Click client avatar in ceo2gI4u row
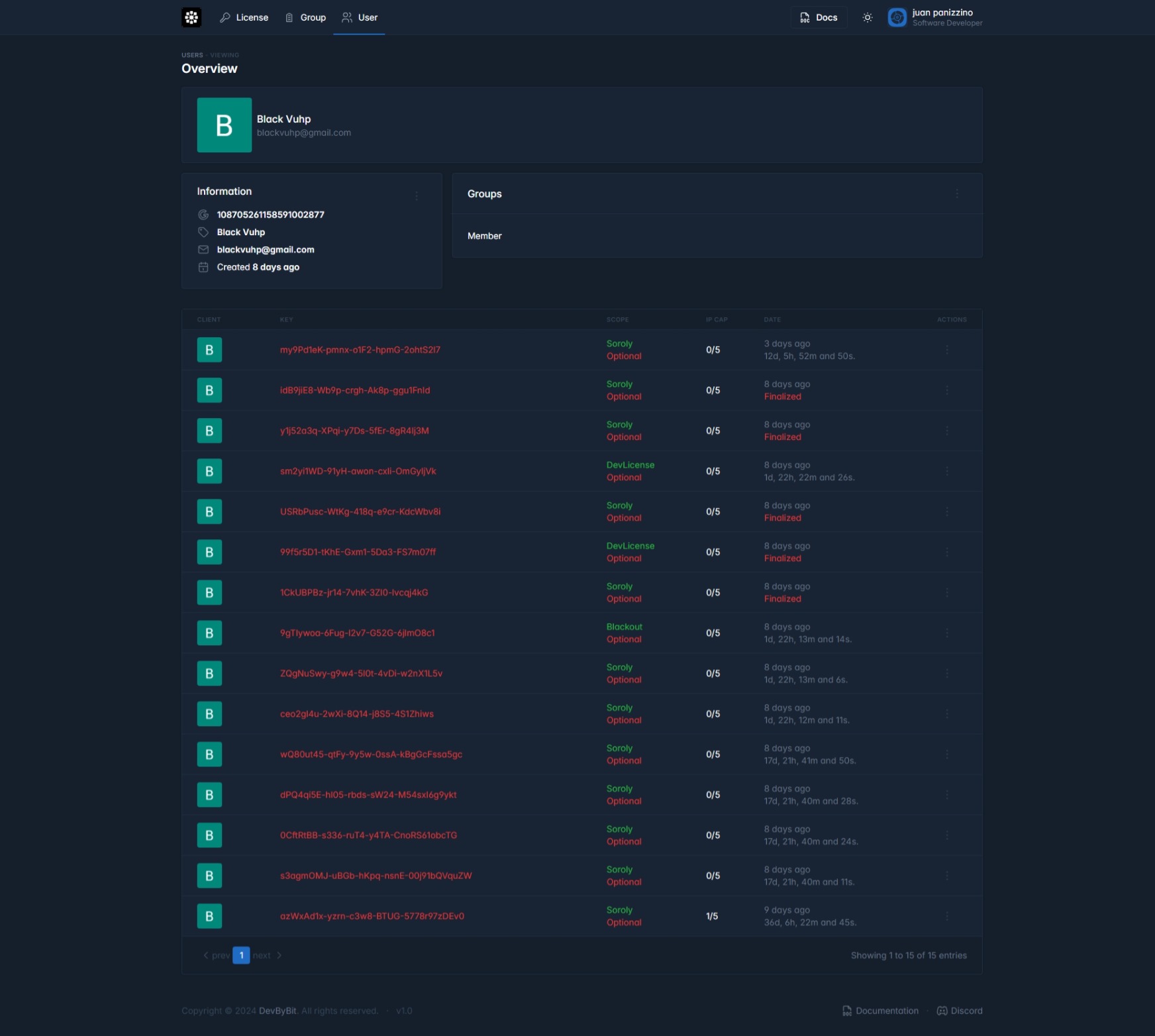The height and width of the screenshot is (1036, 1155). coord(209,714)
